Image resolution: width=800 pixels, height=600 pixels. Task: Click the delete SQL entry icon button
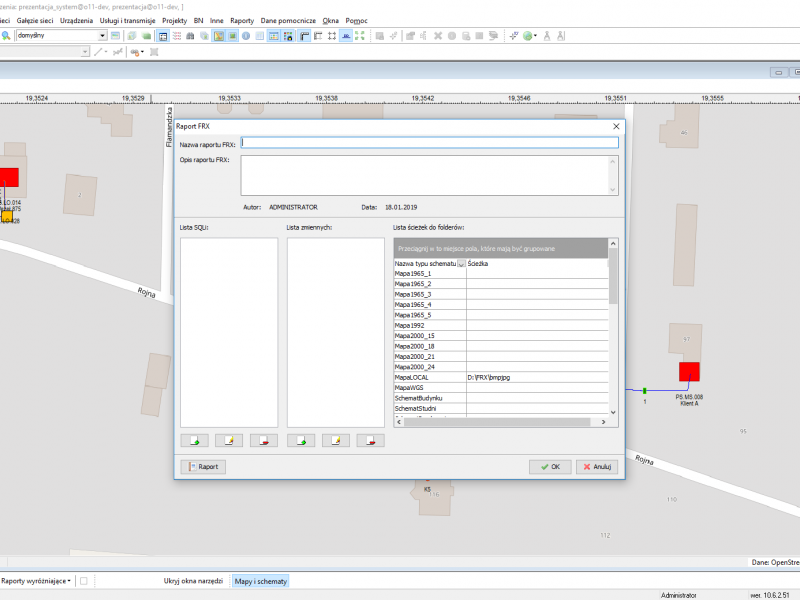pos(264,441)
